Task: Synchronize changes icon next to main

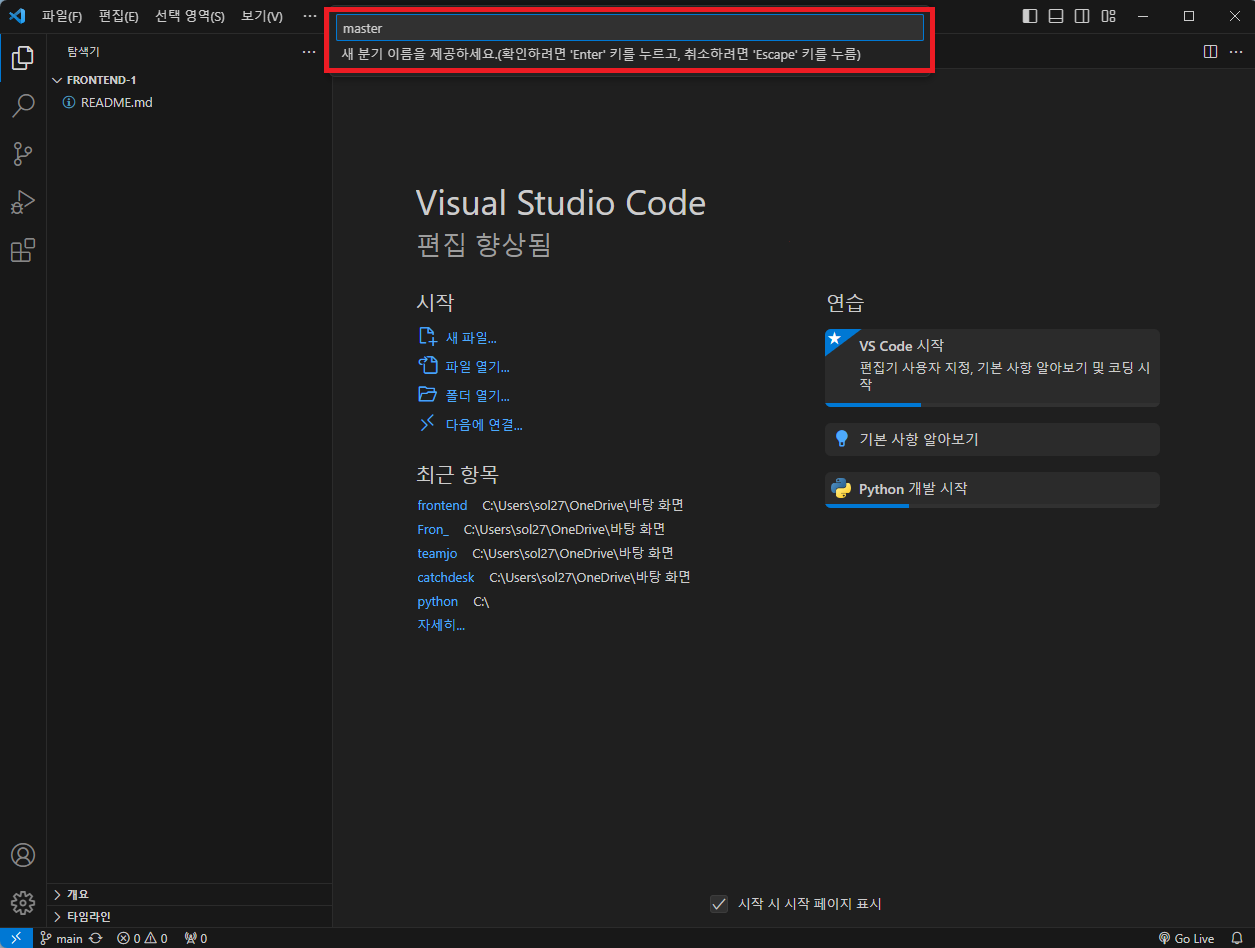Action: tap(96, 938)
